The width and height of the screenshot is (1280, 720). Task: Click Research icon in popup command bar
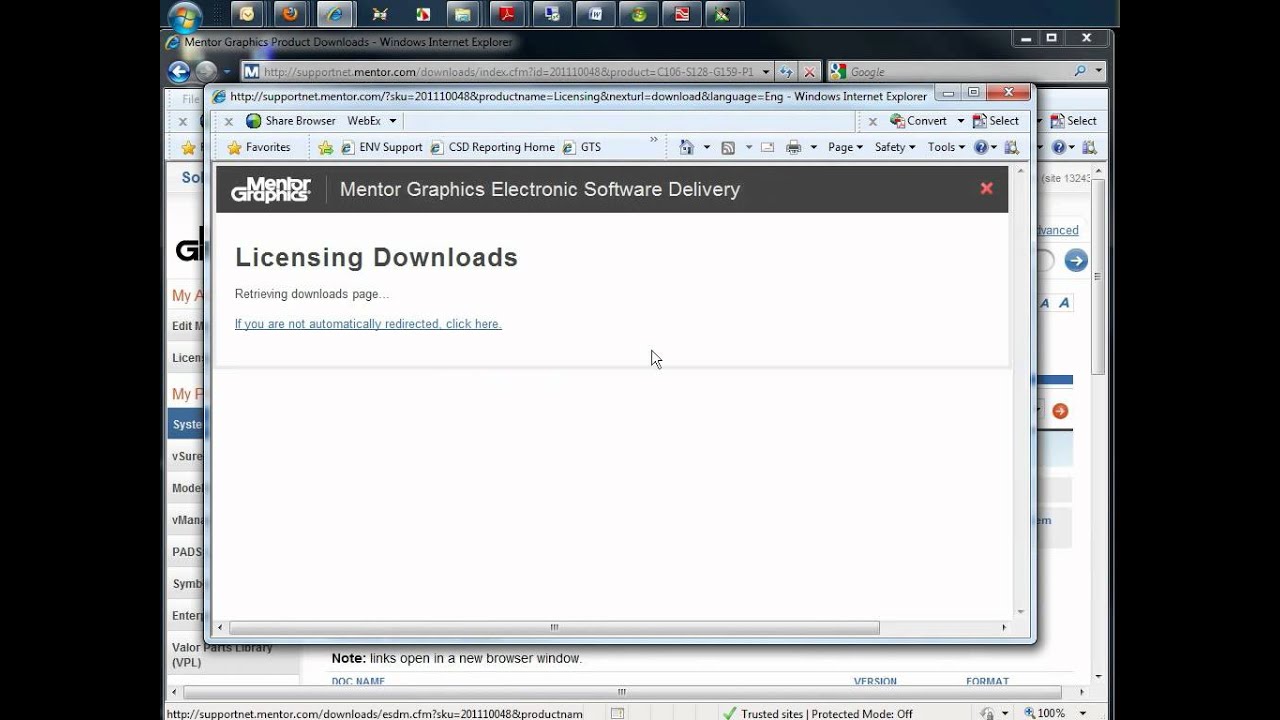click(x=1011, y=147)
